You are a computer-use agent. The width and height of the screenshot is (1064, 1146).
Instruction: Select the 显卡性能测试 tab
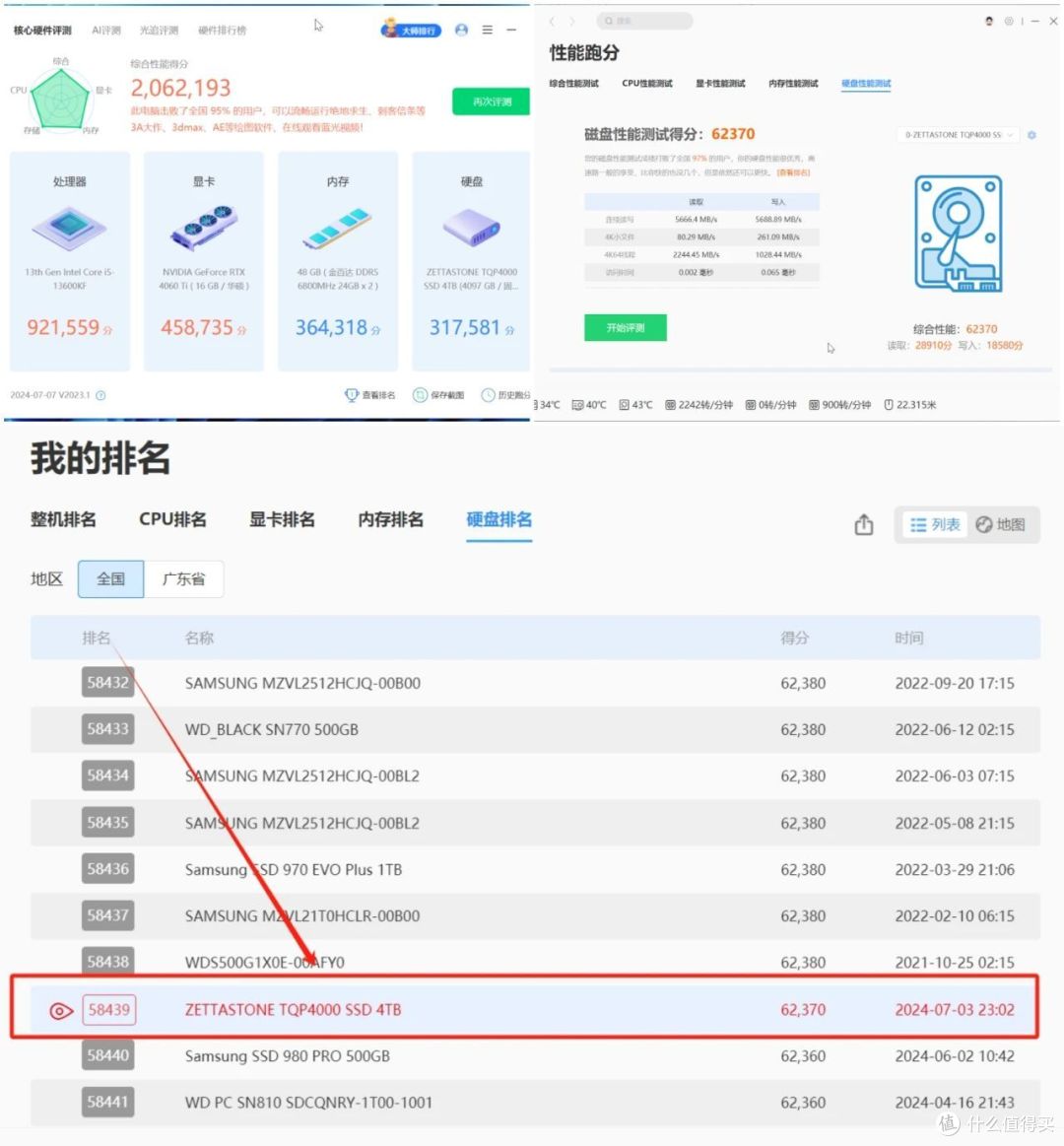(720, 84)
